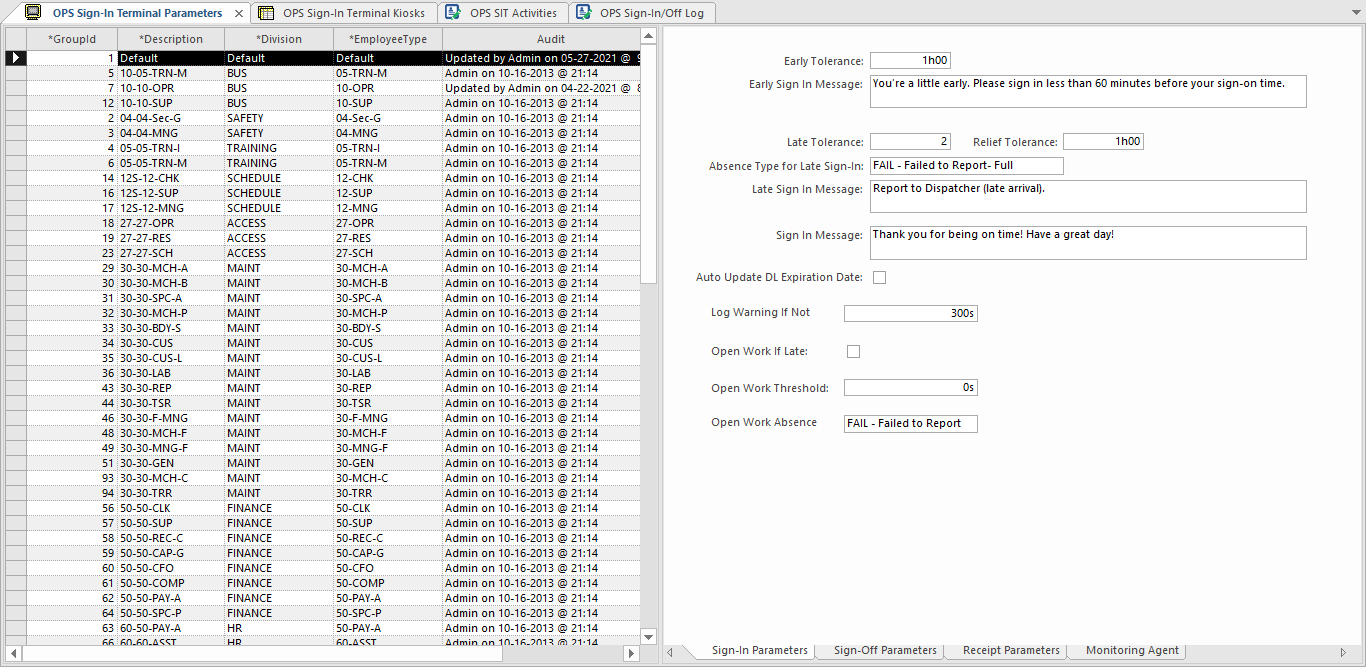Click the icon on the OPS Sign-In/Off Log tab
The image size is (1366, 667).
583,13
